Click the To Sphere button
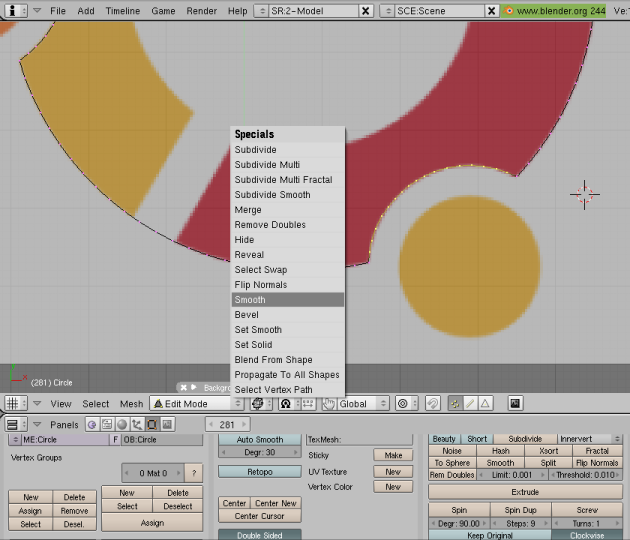Viewport: 630px width, 540px height. tap(452, 463)
